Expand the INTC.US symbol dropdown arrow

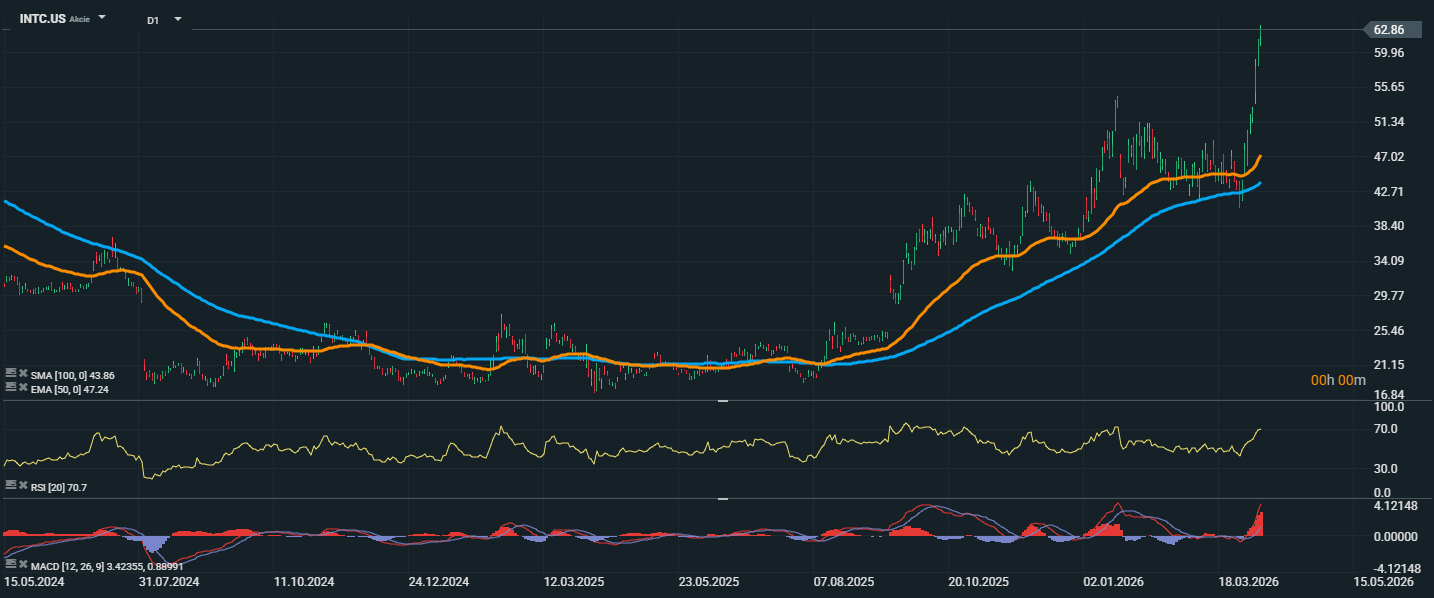tap(102, 19)
